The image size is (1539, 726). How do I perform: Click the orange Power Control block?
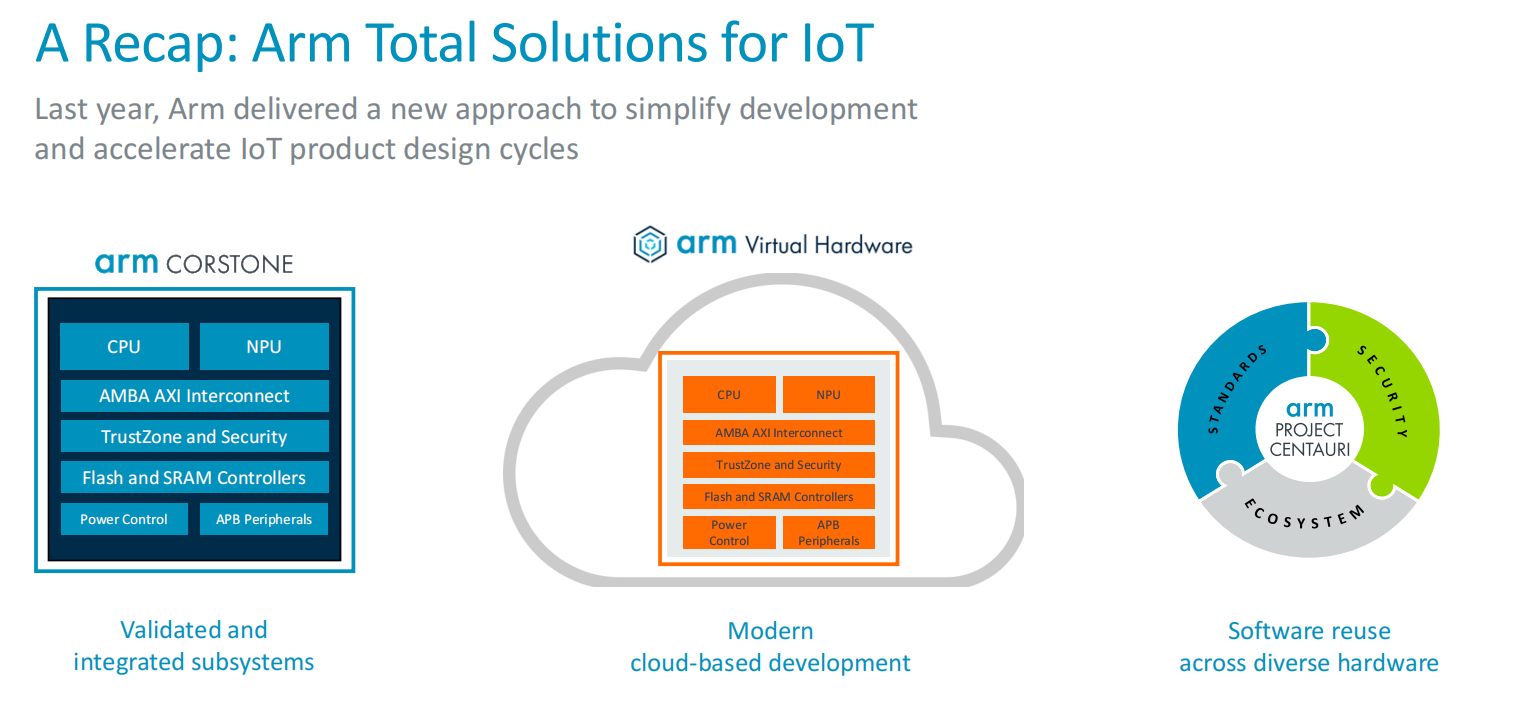point(729,533)
